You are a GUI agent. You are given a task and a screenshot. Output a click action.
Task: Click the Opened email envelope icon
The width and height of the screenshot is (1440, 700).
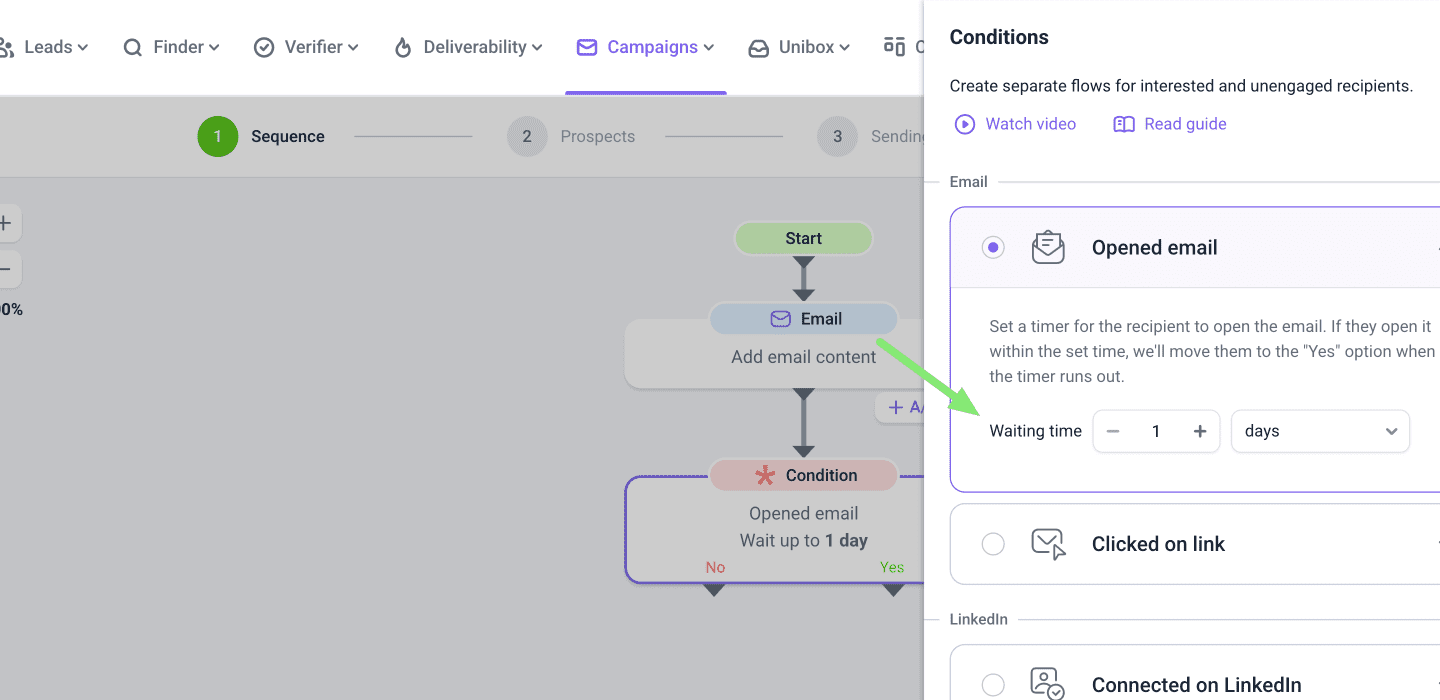point(1048,247)
